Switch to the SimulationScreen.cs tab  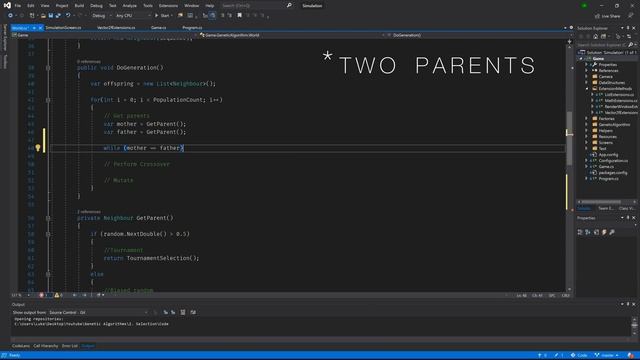pos(63,28)
